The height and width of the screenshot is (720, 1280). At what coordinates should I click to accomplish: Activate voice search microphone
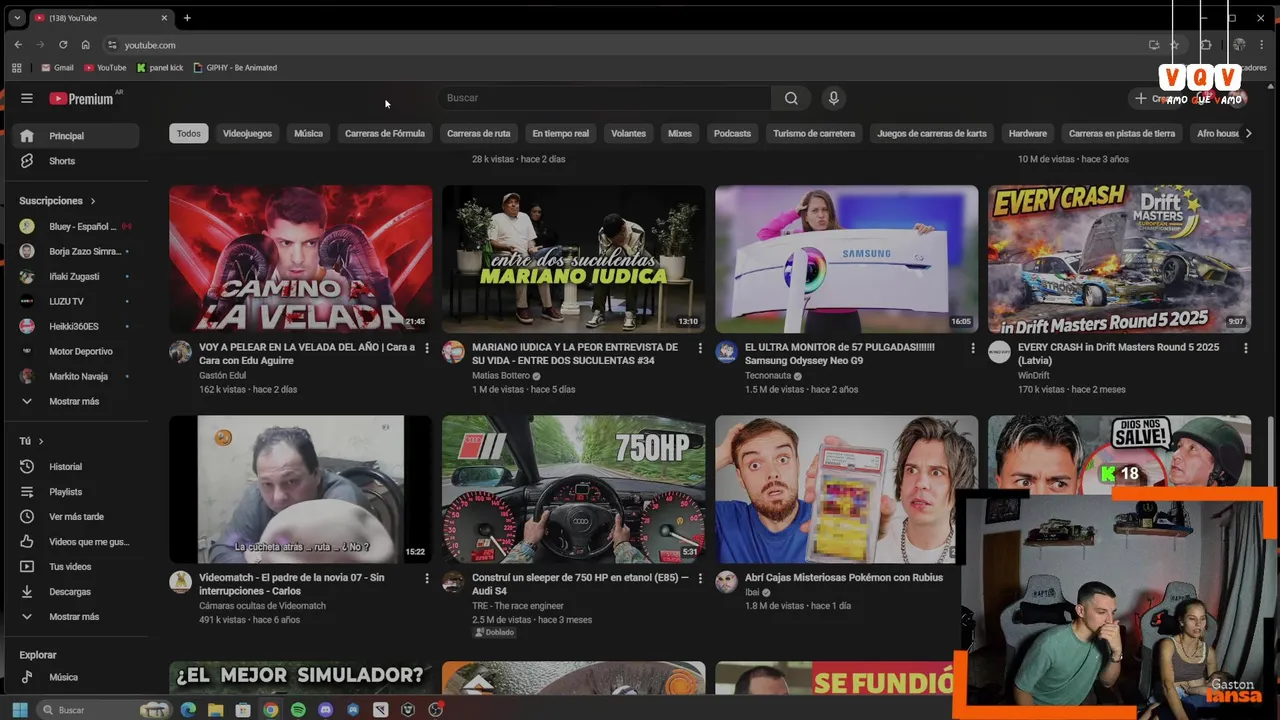(x=833, y=98)
